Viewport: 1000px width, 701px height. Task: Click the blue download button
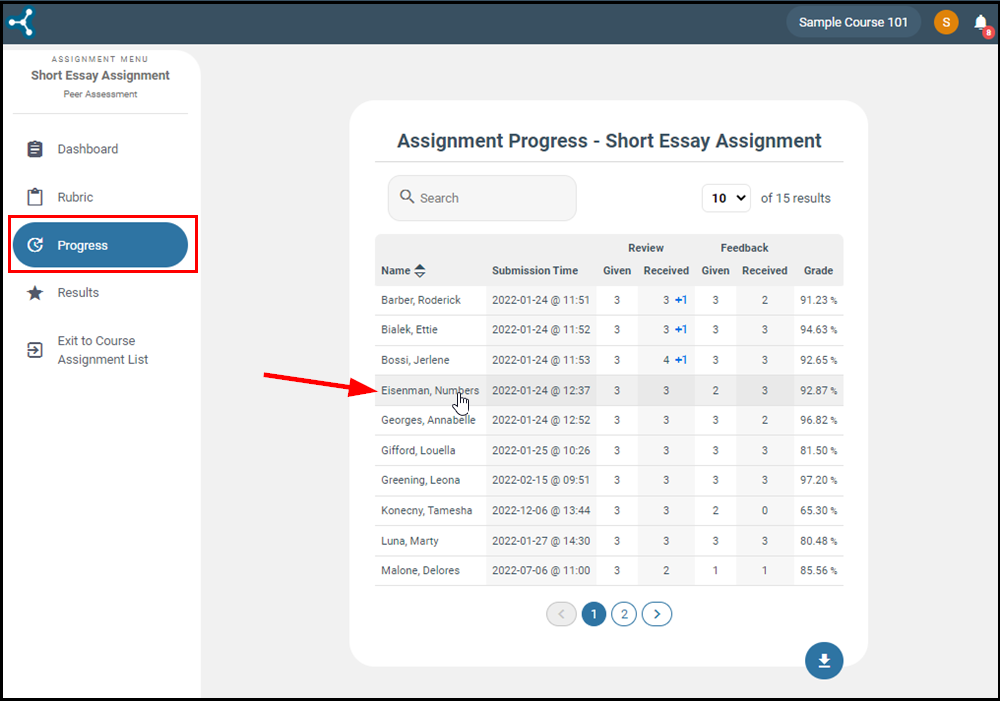(824, 661)
